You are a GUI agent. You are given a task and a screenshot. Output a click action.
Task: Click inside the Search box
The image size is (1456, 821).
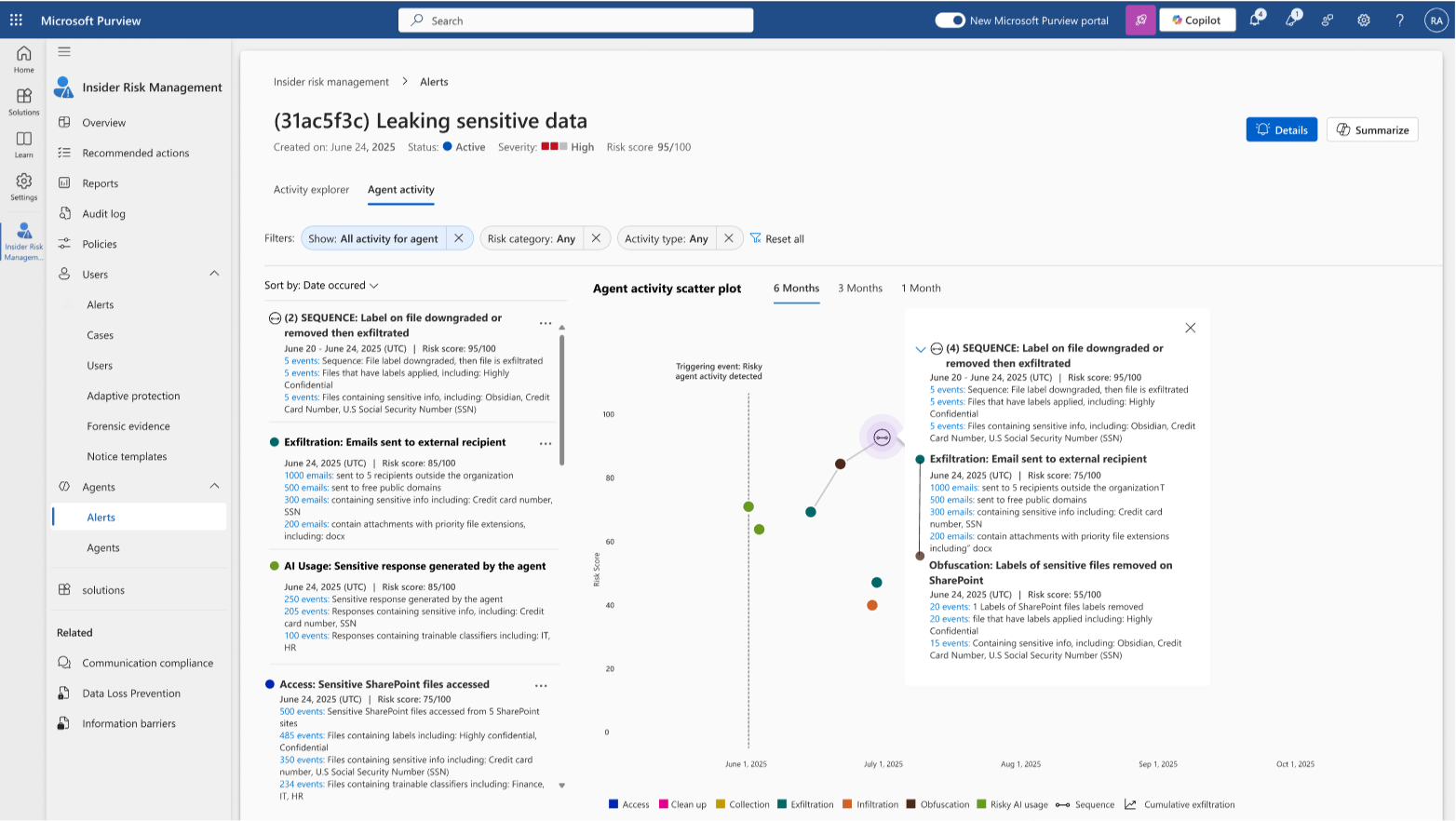pyautogui.click(x=576, y=20)
